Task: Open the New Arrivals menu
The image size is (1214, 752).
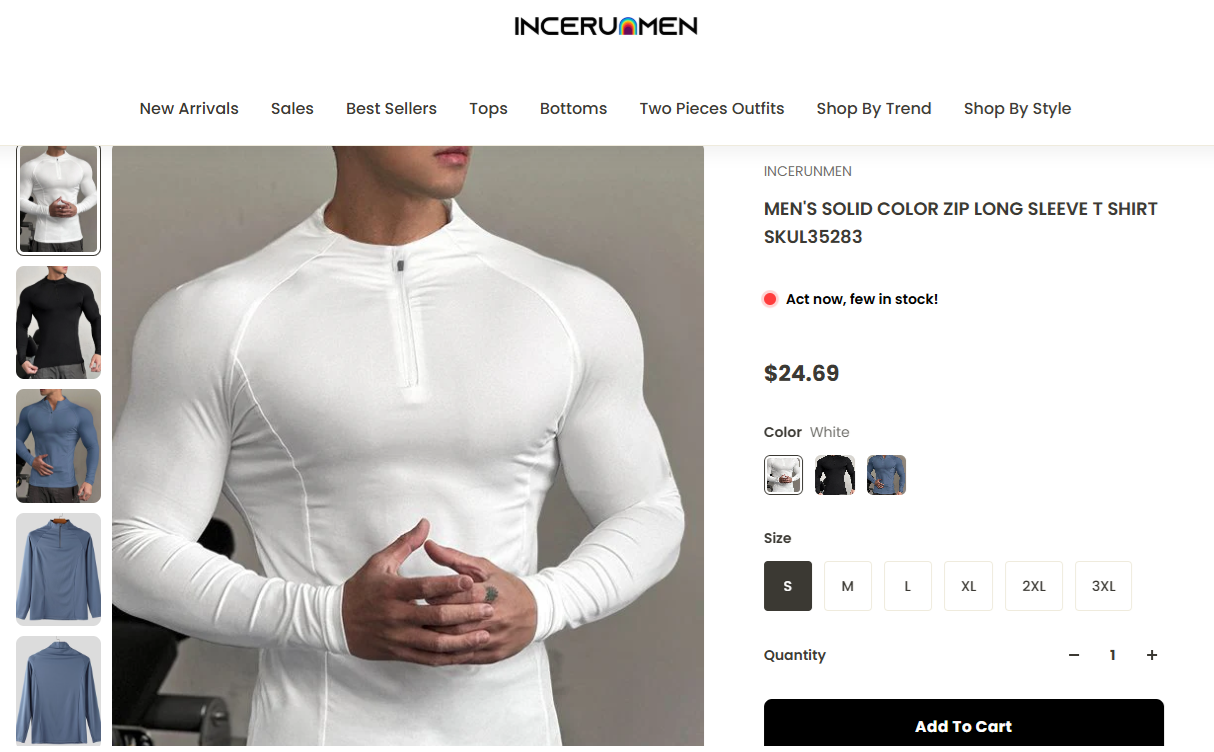Action: [189, 108]
